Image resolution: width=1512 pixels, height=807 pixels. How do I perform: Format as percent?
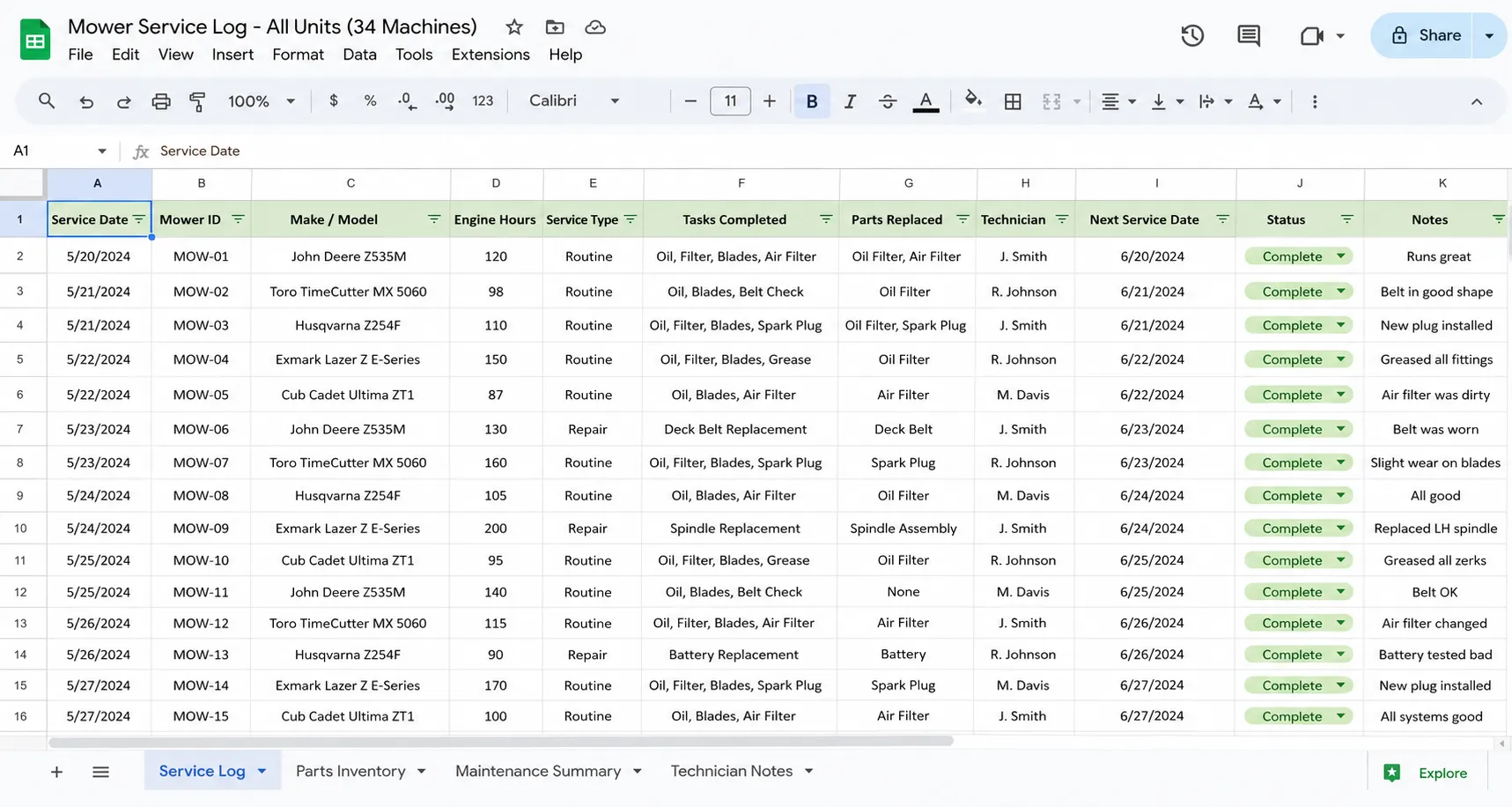(x=370, y=100)
